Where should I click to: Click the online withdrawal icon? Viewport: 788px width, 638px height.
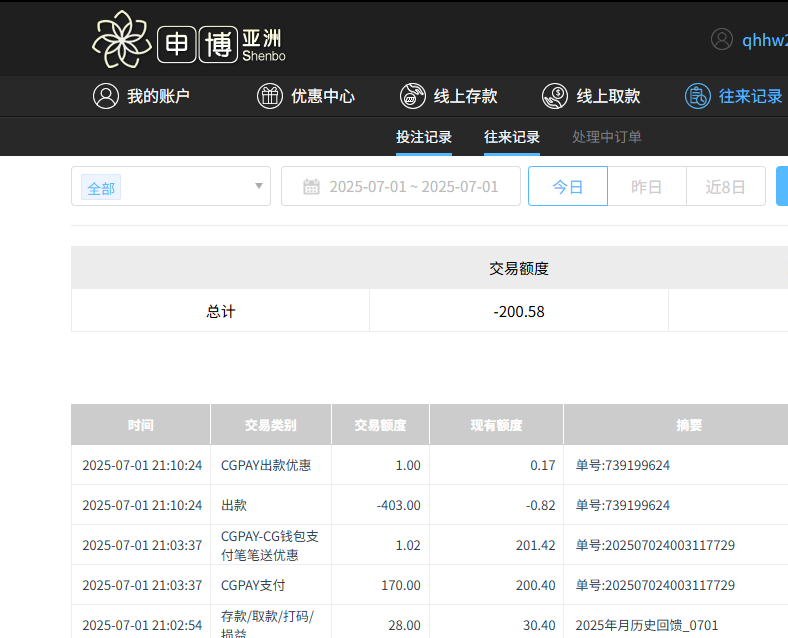click(x=555, y=96)
